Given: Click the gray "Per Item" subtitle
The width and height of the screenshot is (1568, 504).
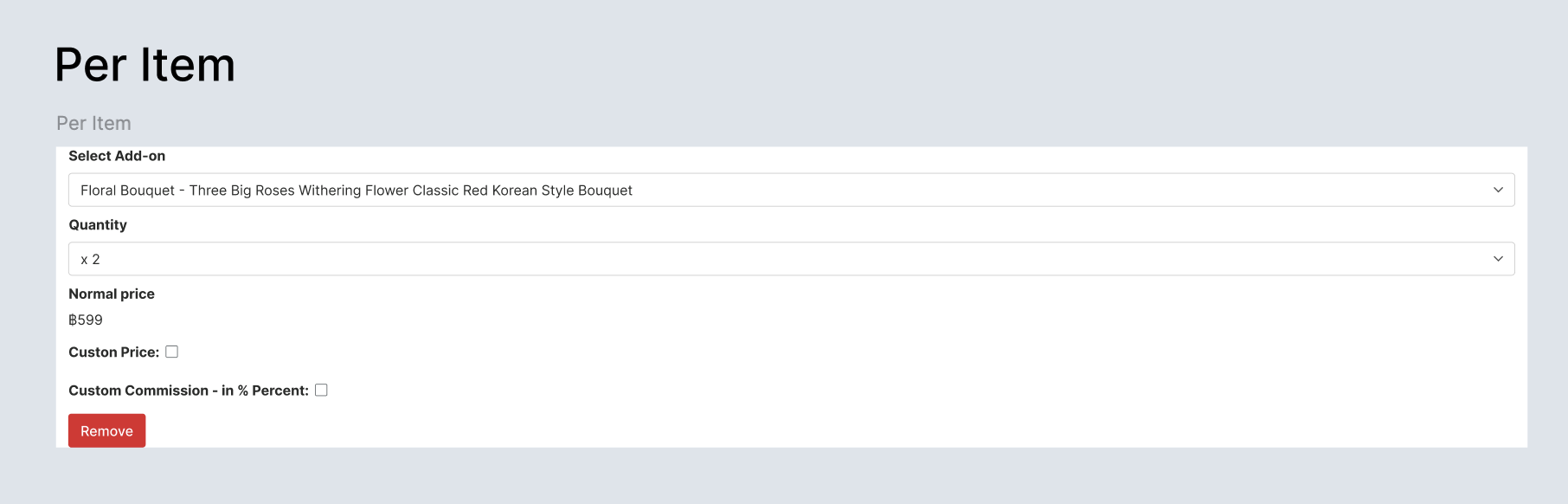Looking at the screenshot, I should pyautogui.click(x=93, y=123).
